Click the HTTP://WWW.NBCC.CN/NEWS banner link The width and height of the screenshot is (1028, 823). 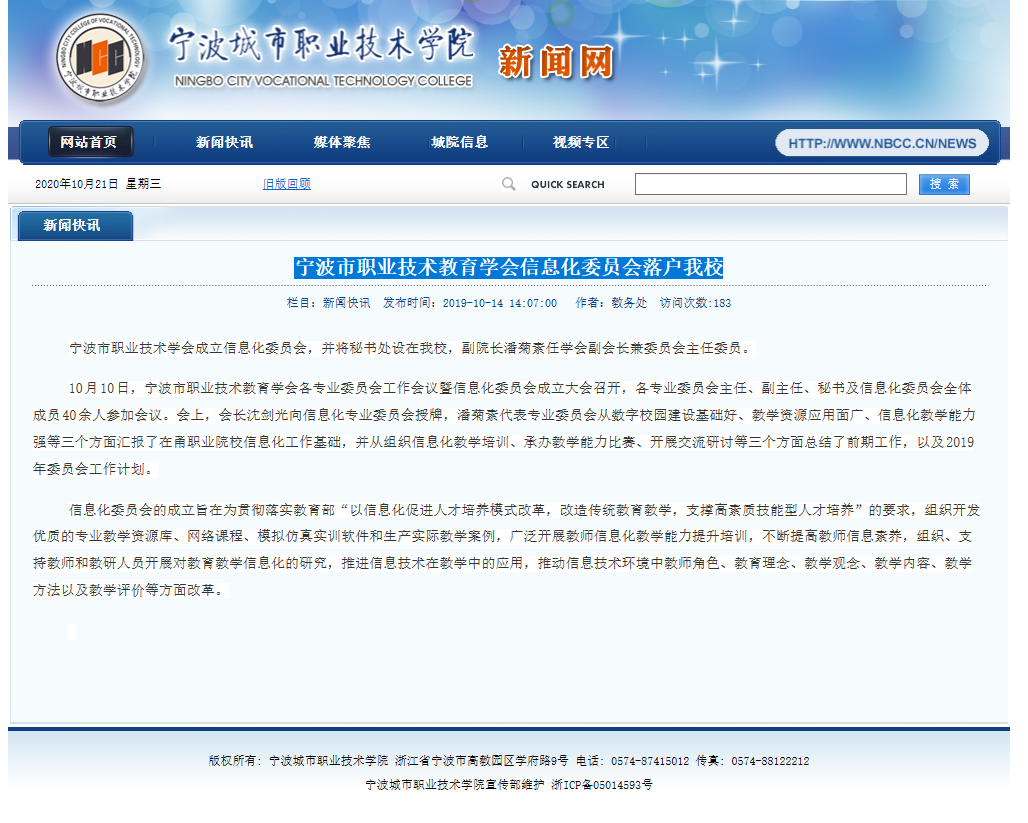(882, 143)
